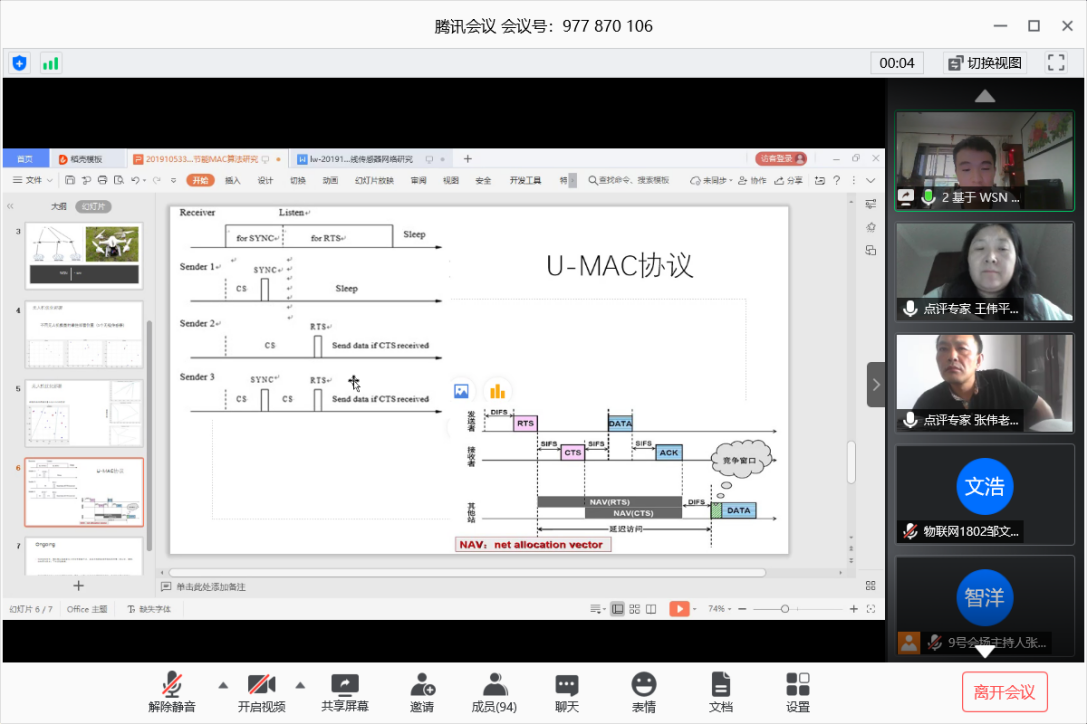Screen dimensions: 1087x724
Task: Expand audio options arrow beside microphone
Action: pos(223,685)
